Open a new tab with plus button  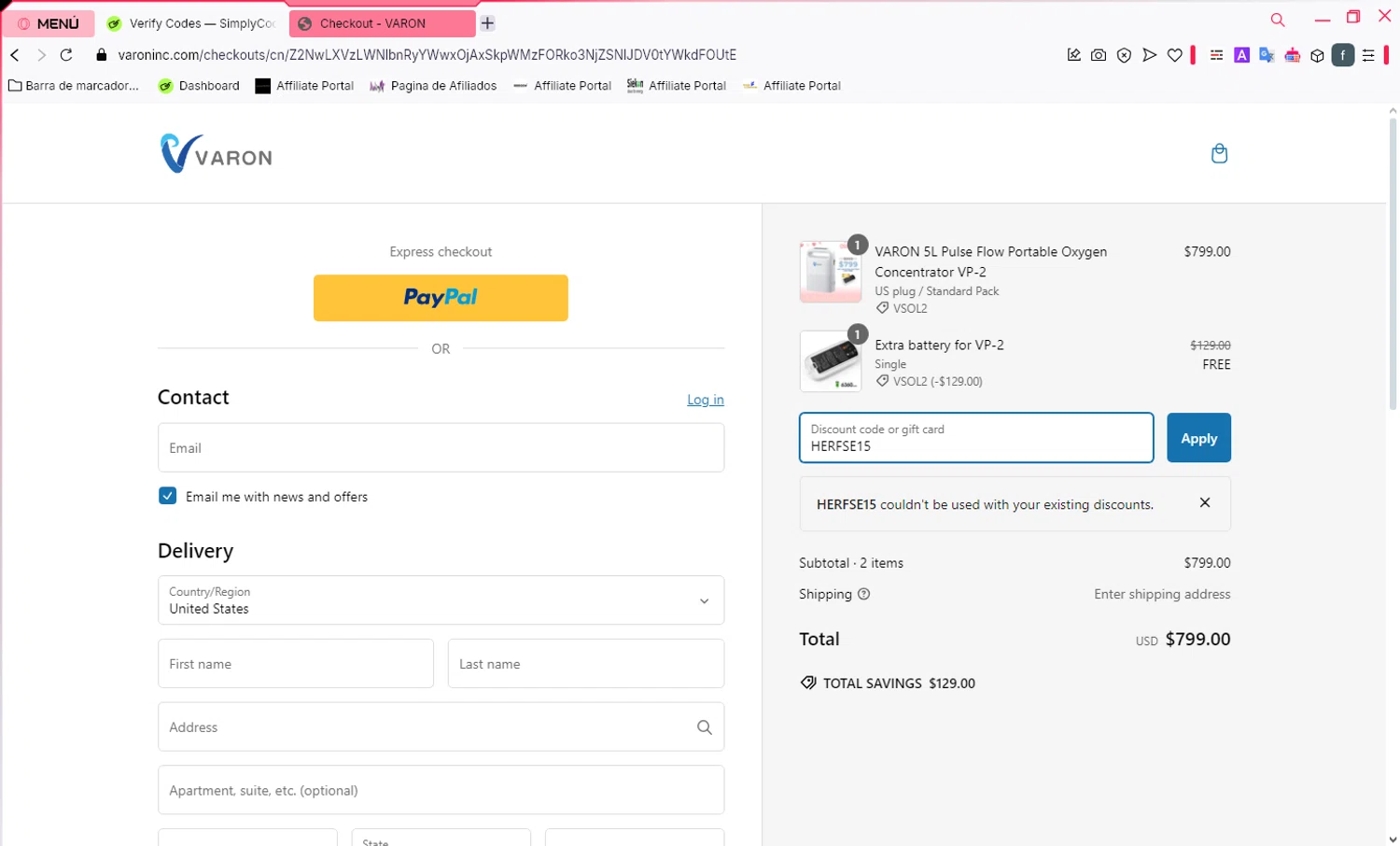(487, 23)
